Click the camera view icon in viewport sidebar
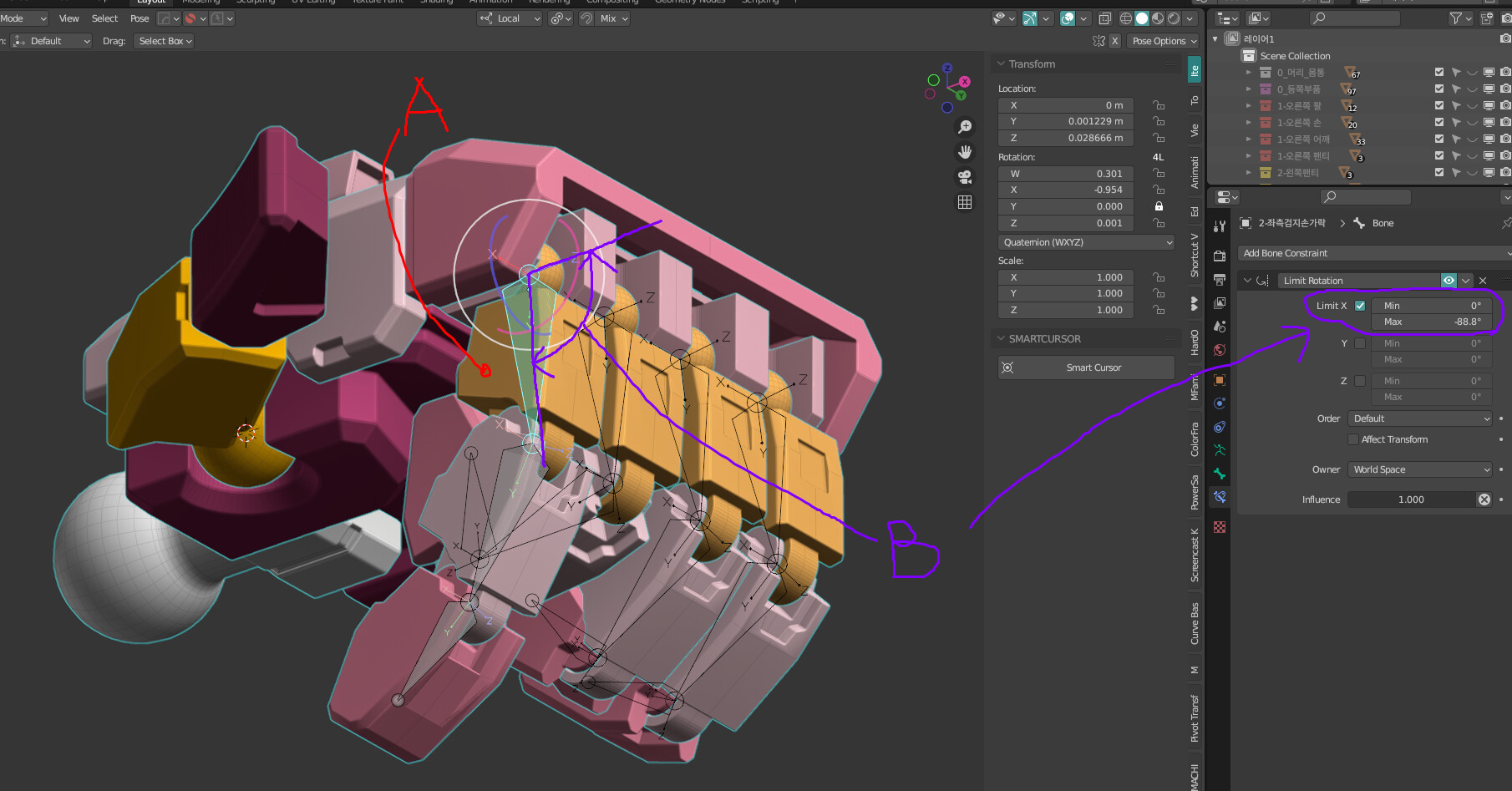This screenshot has width=1512, height=791. click(965, 176)
